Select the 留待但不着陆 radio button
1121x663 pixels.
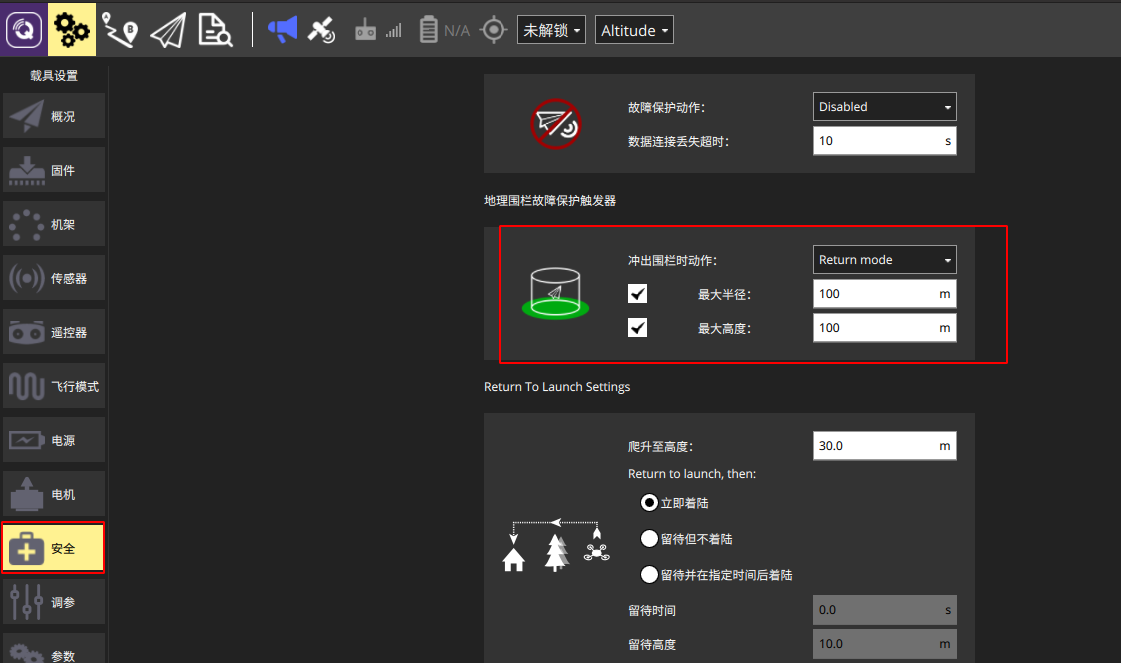click(649, 539)
